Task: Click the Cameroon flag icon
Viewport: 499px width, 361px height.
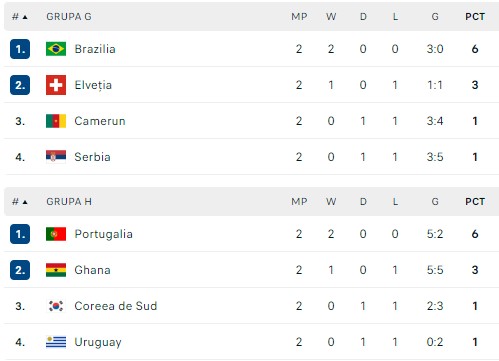Action: coord(56,121)
